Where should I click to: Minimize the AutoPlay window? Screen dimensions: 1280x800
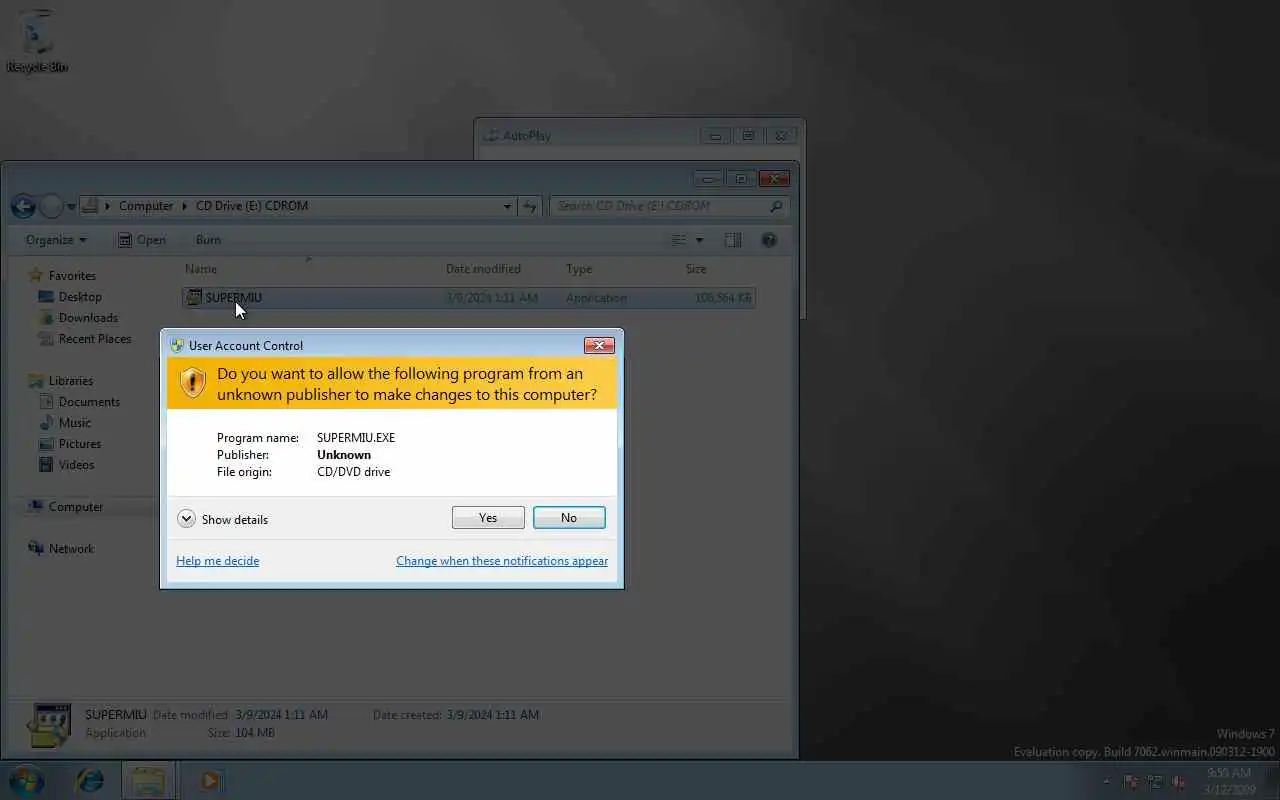coord(715,135)
